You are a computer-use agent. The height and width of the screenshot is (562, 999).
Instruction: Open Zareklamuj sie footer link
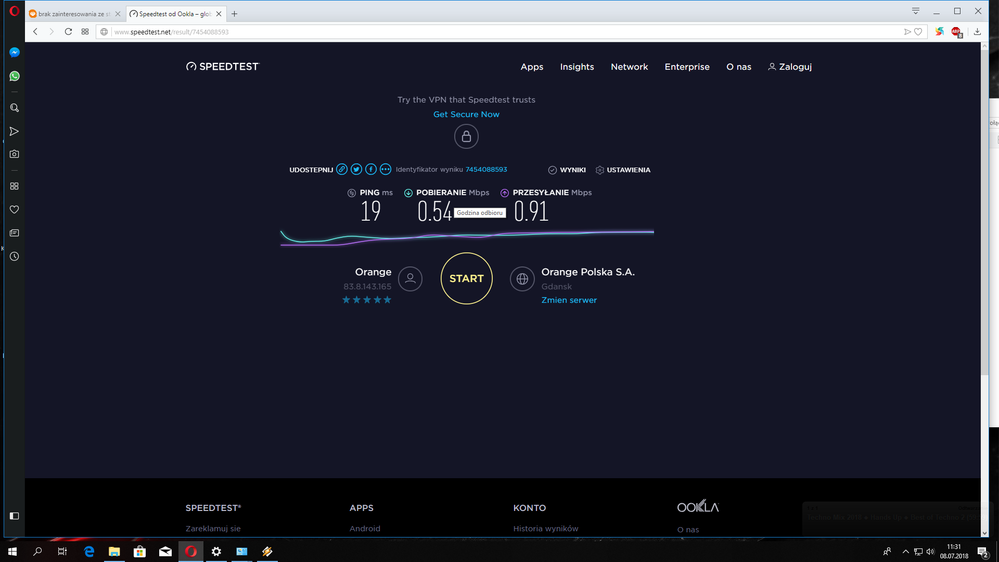click(213, 528)
